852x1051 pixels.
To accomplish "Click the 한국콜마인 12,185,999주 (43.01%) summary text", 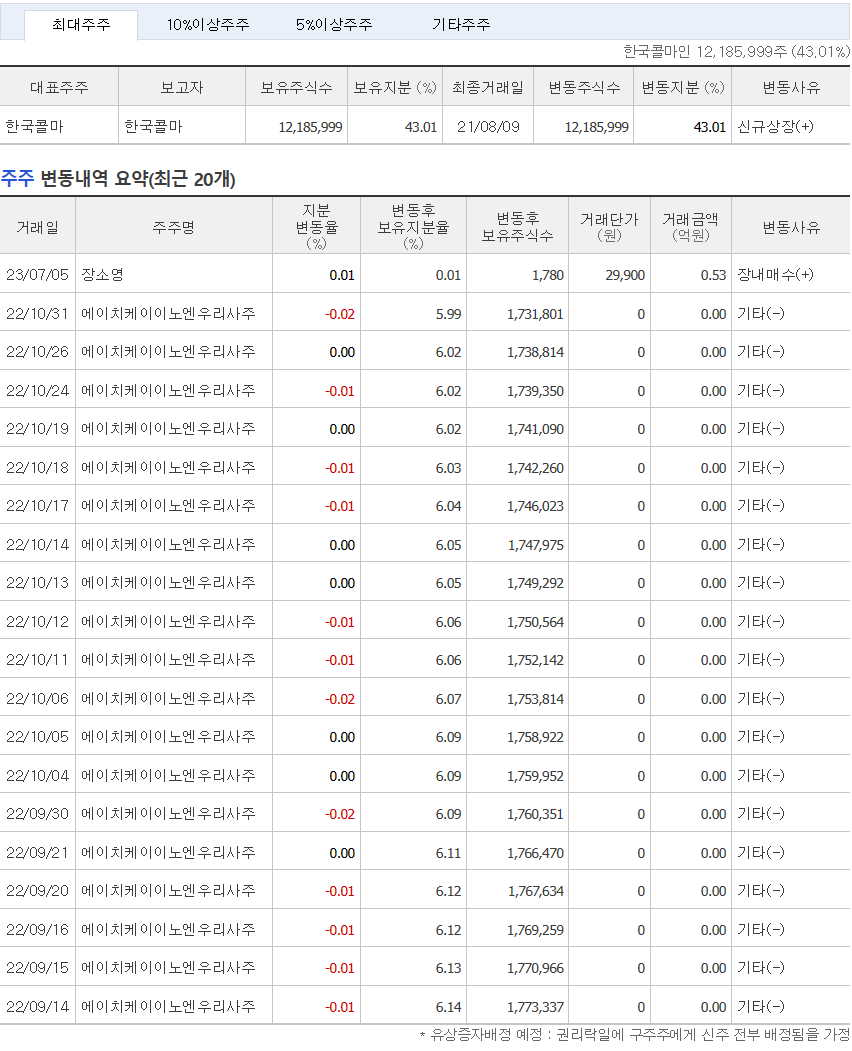I will coord(736,52).
